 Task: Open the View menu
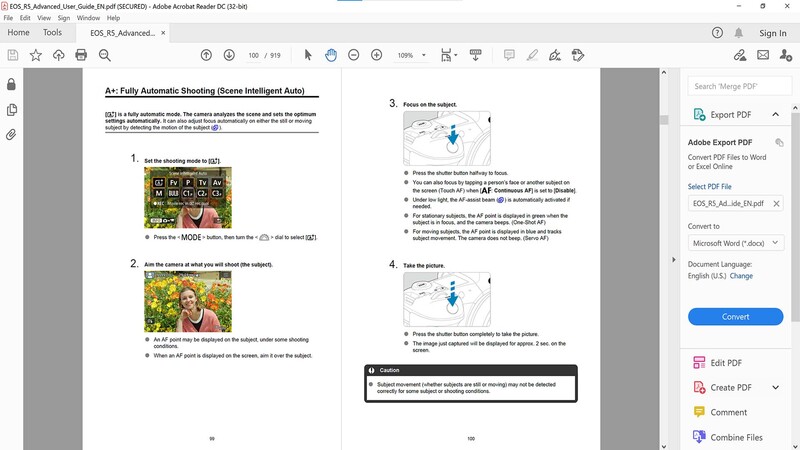pyautogui.click(x=44, y=18)
